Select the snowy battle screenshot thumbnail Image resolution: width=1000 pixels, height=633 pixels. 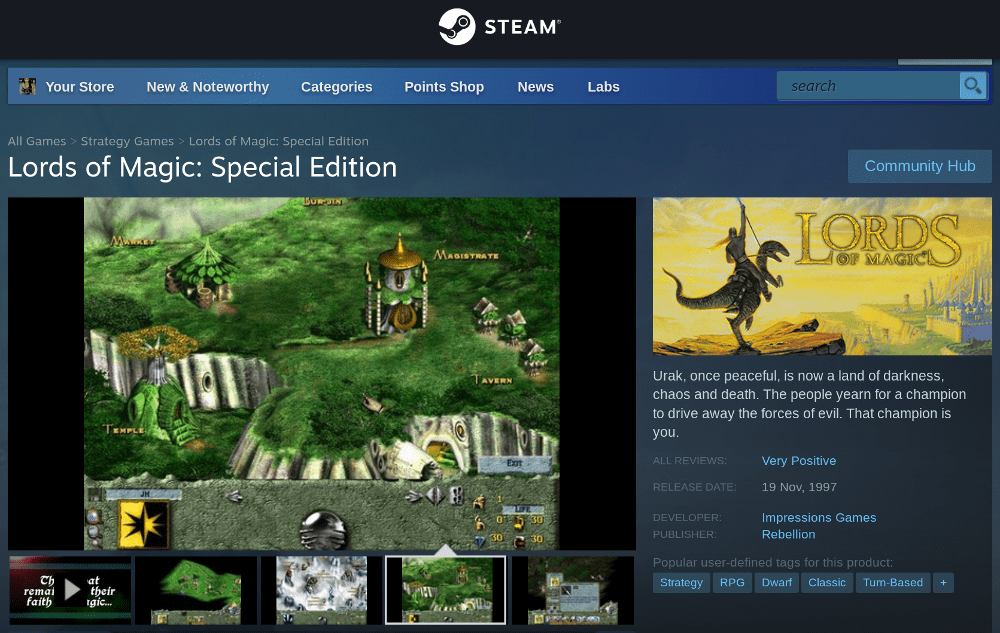click(321, 590)
